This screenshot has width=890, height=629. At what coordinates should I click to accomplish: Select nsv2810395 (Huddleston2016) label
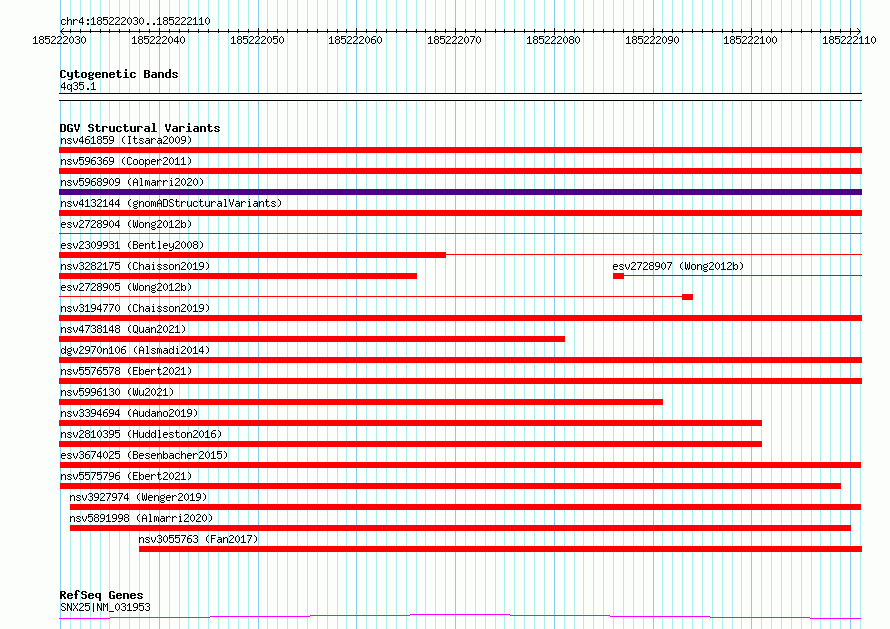(141, 434)
